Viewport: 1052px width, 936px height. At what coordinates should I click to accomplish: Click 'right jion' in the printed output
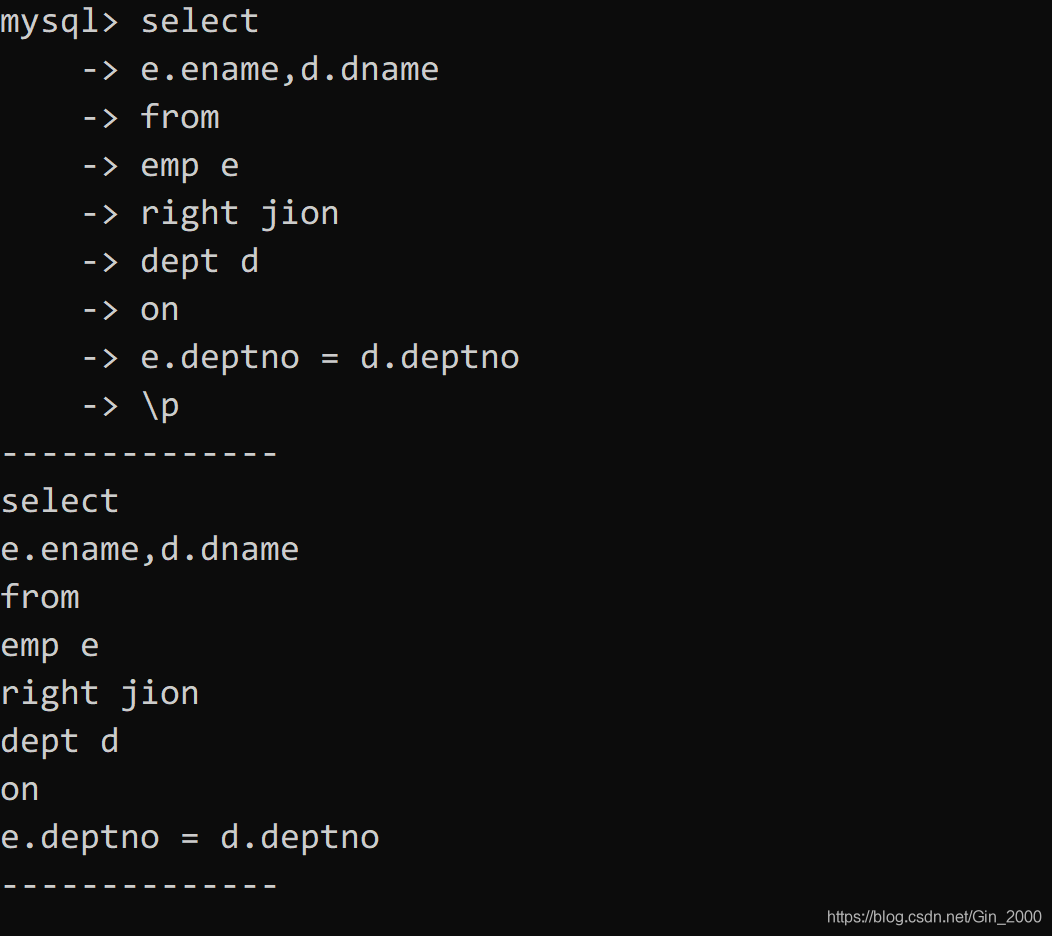pyautogui.click(x=100, y=694)
